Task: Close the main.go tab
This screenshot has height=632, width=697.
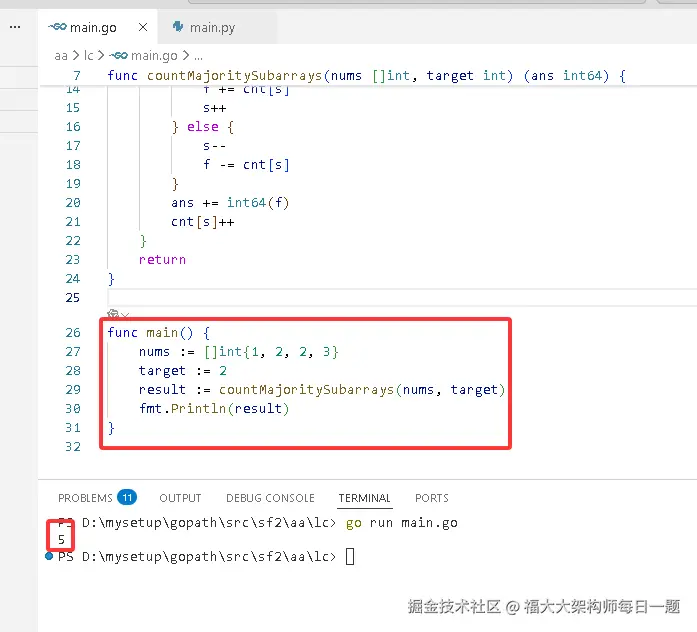Action: click(x=143, y=27)
